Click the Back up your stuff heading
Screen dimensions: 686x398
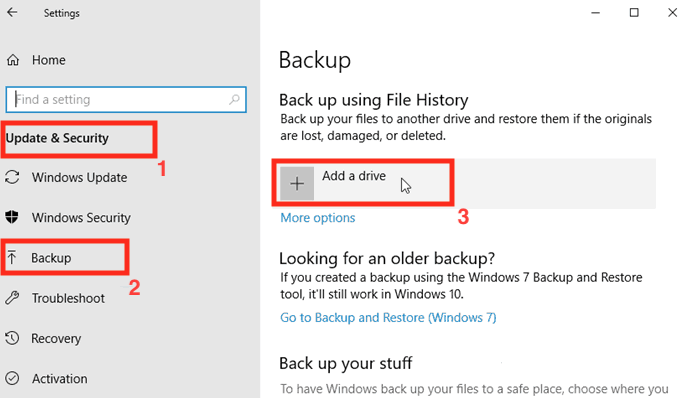pyautogui.click(x=346, y=363)
